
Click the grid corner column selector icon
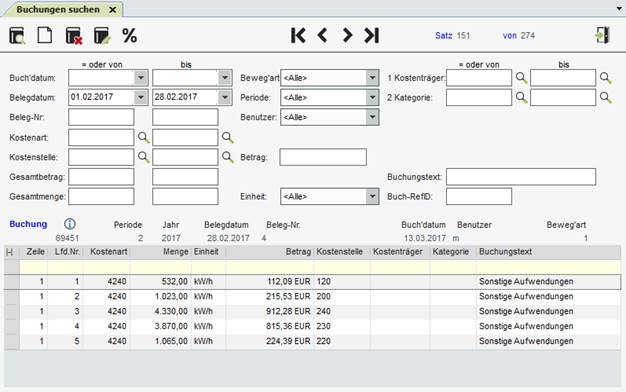(10, 252)
